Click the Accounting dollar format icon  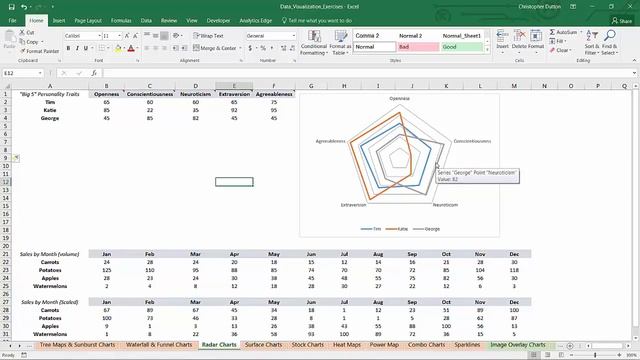[250, 48]
